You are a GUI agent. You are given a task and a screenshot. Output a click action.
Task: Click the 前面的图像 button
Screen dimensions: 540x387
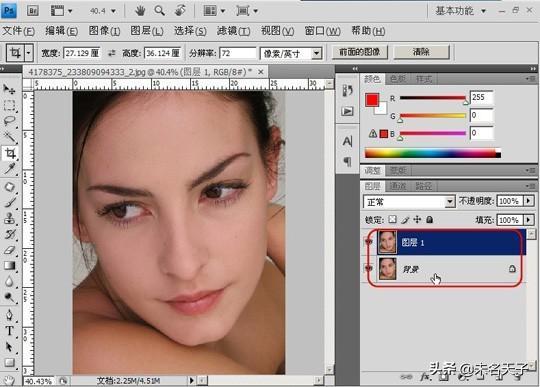pyautogui.click(x=360, y=52)
